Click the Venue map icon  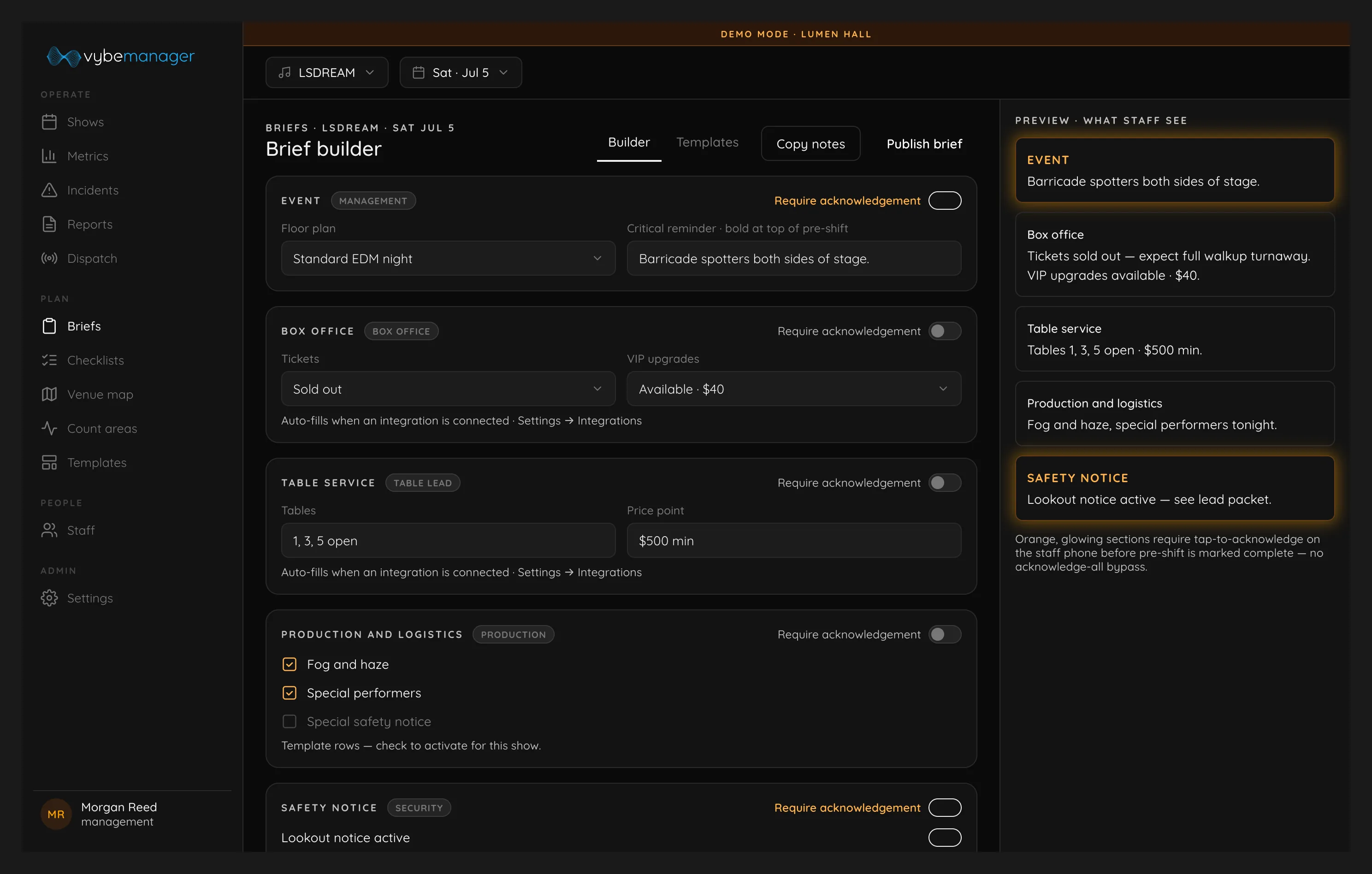tap(50, 395)
